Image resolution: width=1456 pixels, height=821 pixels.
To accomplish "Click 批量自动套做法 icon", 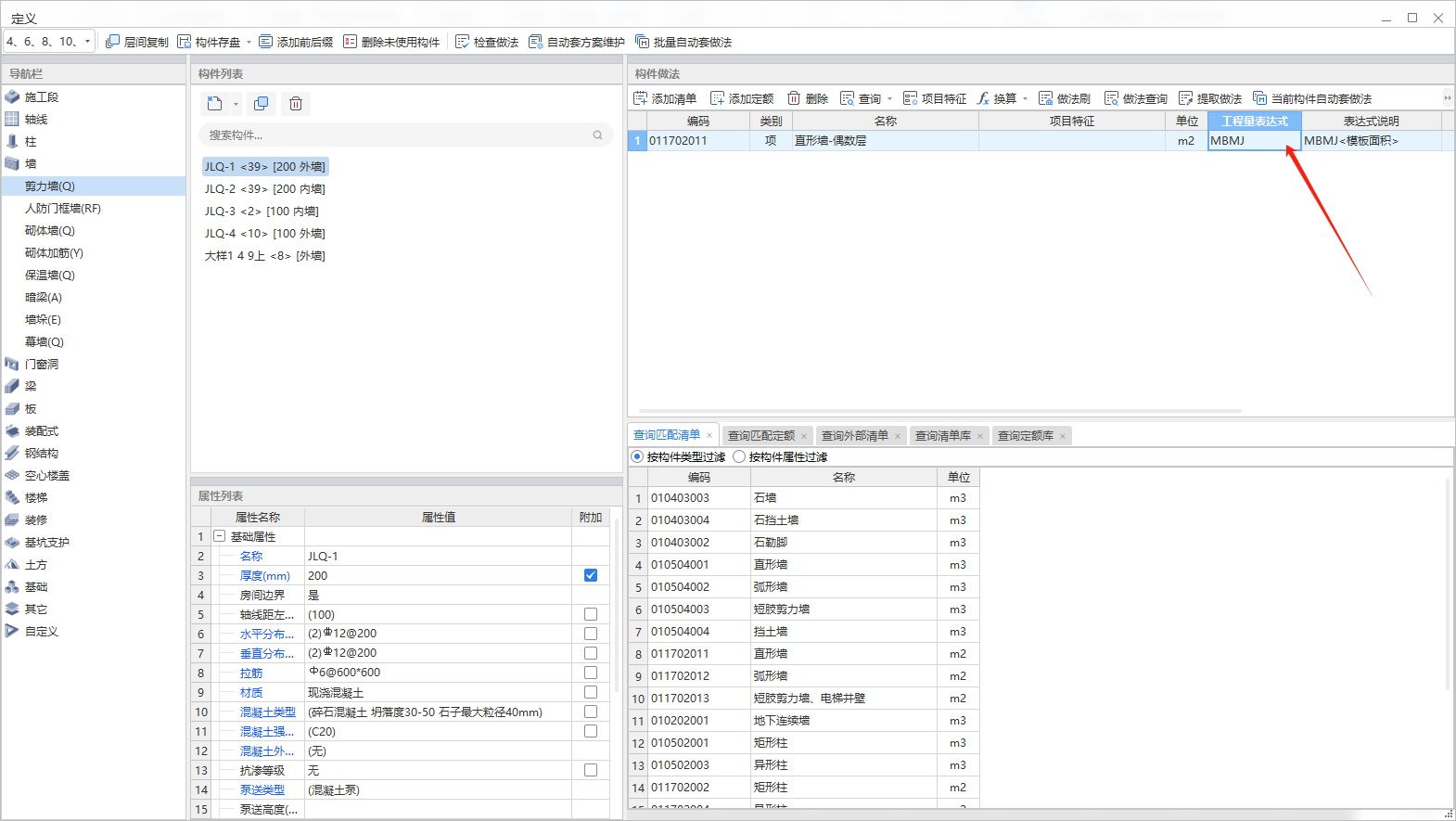I will click(x=642, y=42).
